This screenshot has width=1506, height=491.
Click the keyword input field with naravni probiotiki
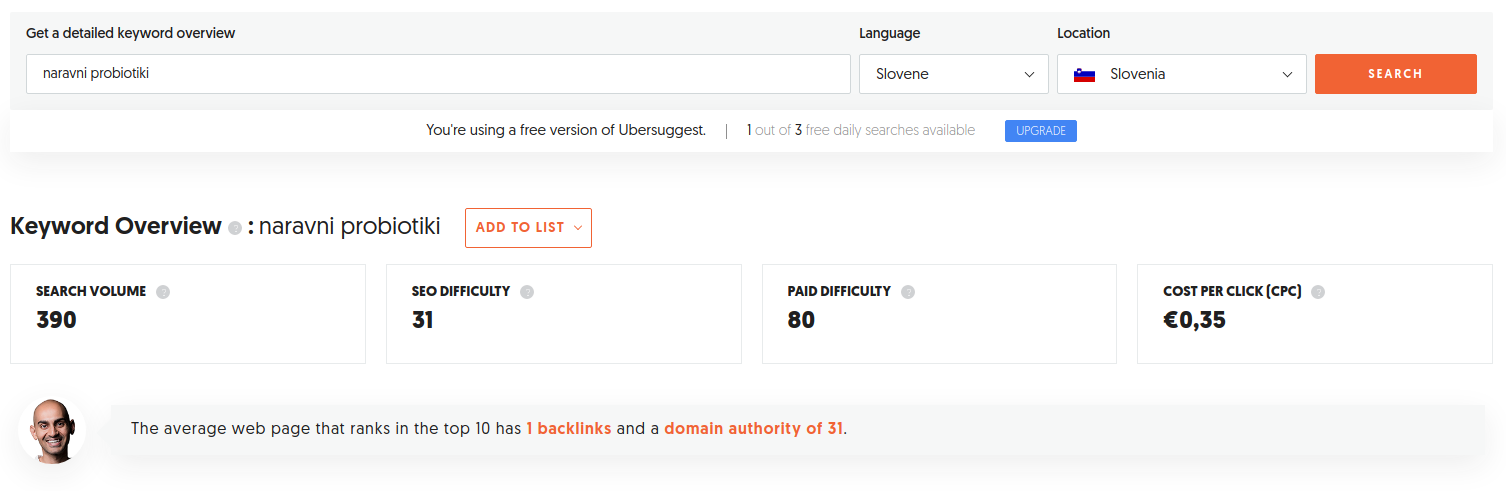coord(438,74)
